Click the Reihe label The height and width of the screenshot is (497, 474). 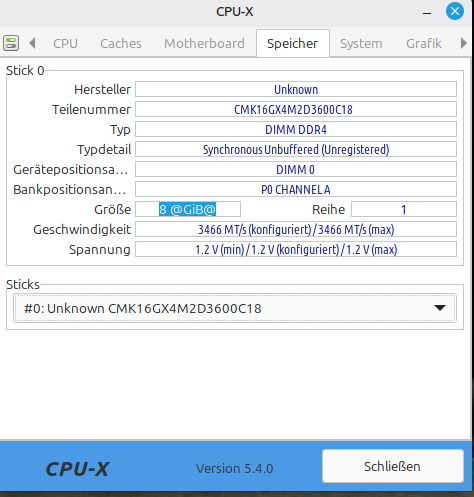coord(328,209)
